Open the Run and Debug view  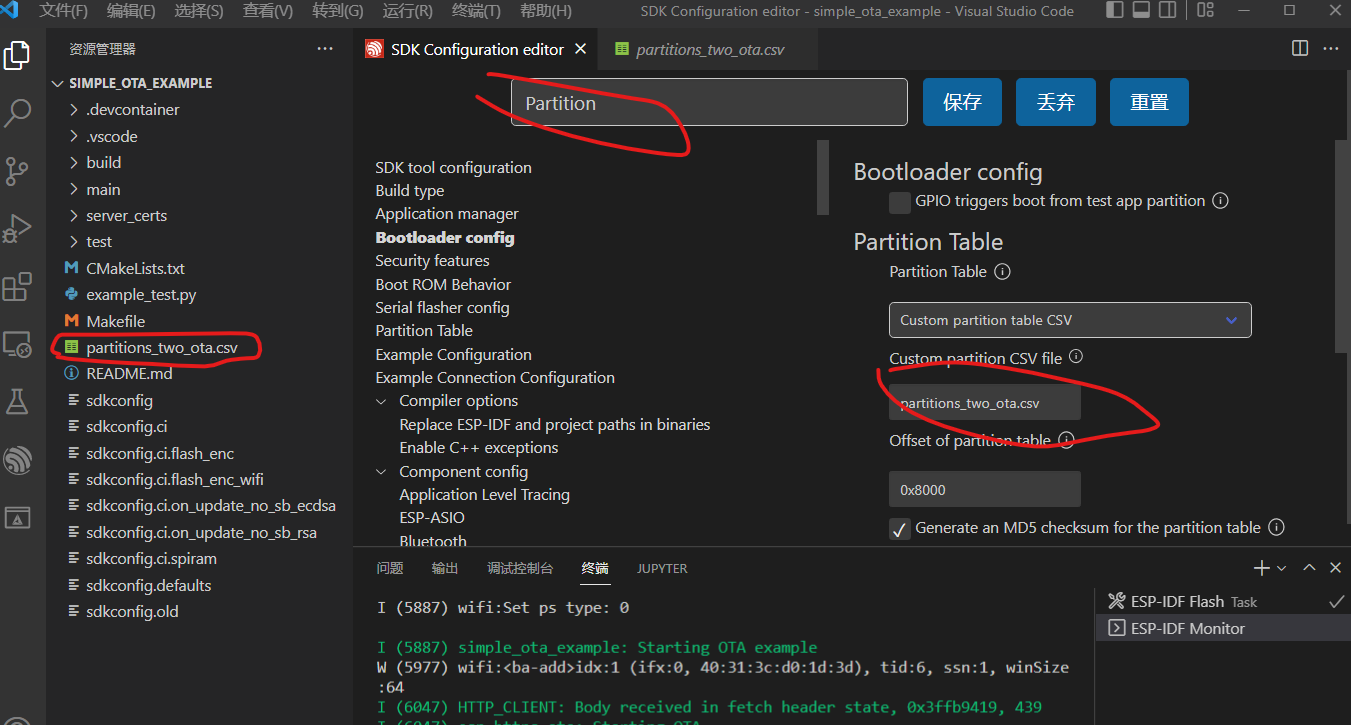point(17,229)
